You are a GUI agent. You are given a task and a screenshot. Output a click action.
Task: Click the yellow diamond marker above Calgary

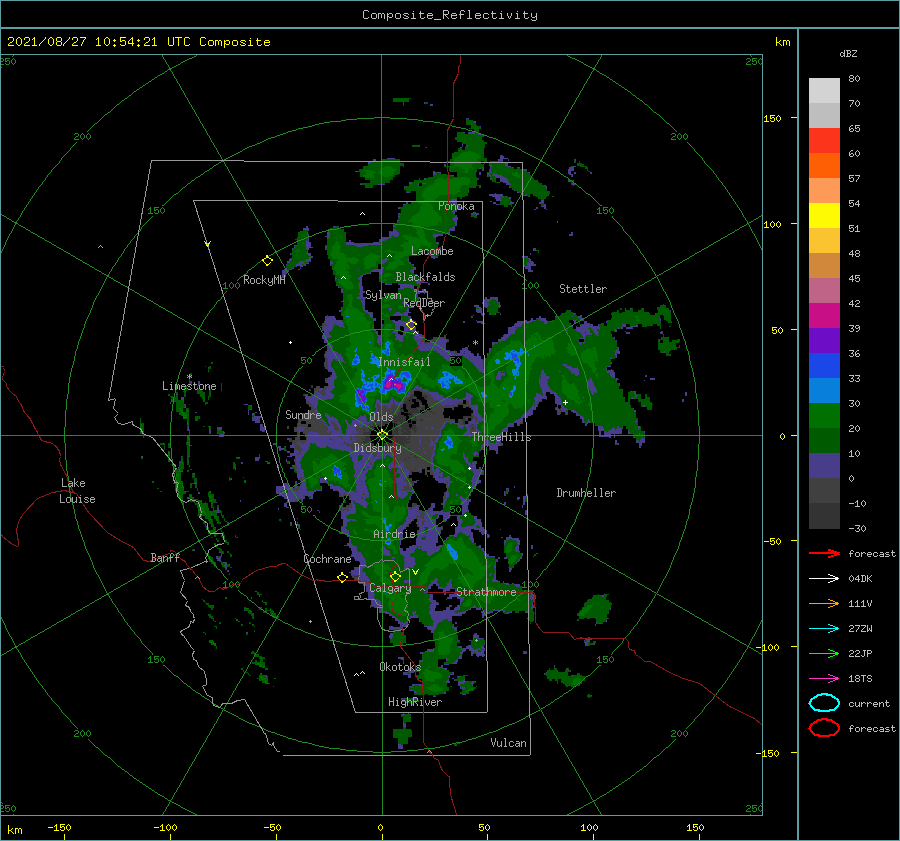395,576
